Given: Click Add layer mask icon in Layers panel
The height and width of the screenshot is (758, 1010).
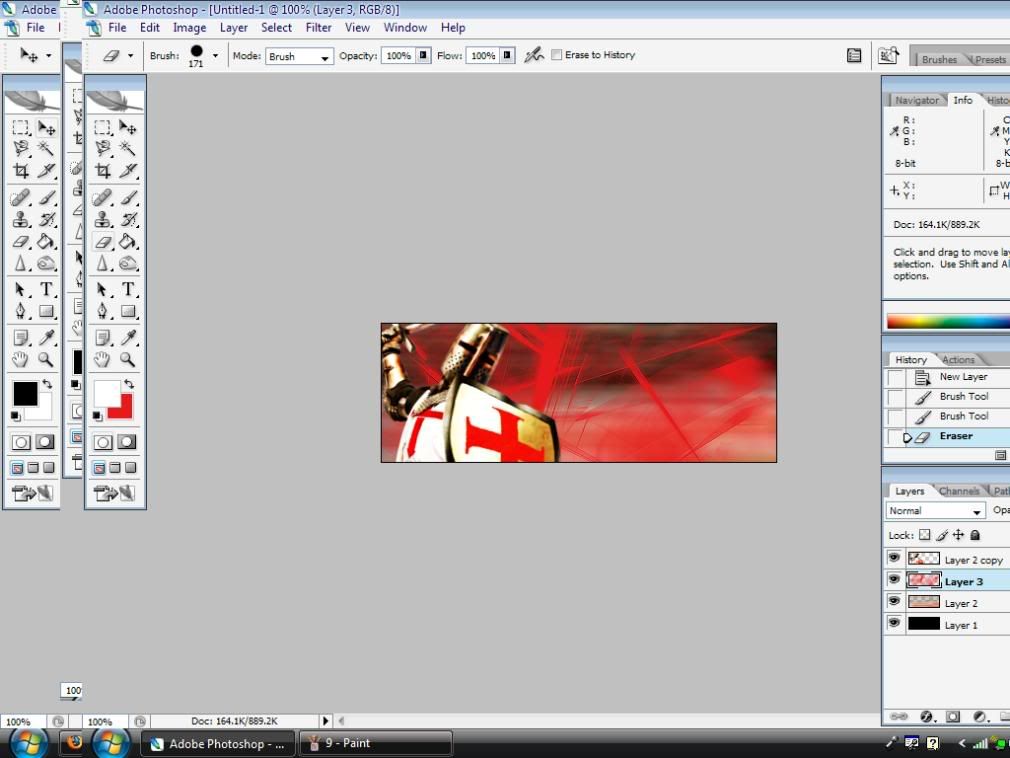Looking at the screenshot, I should coord(953,717).
